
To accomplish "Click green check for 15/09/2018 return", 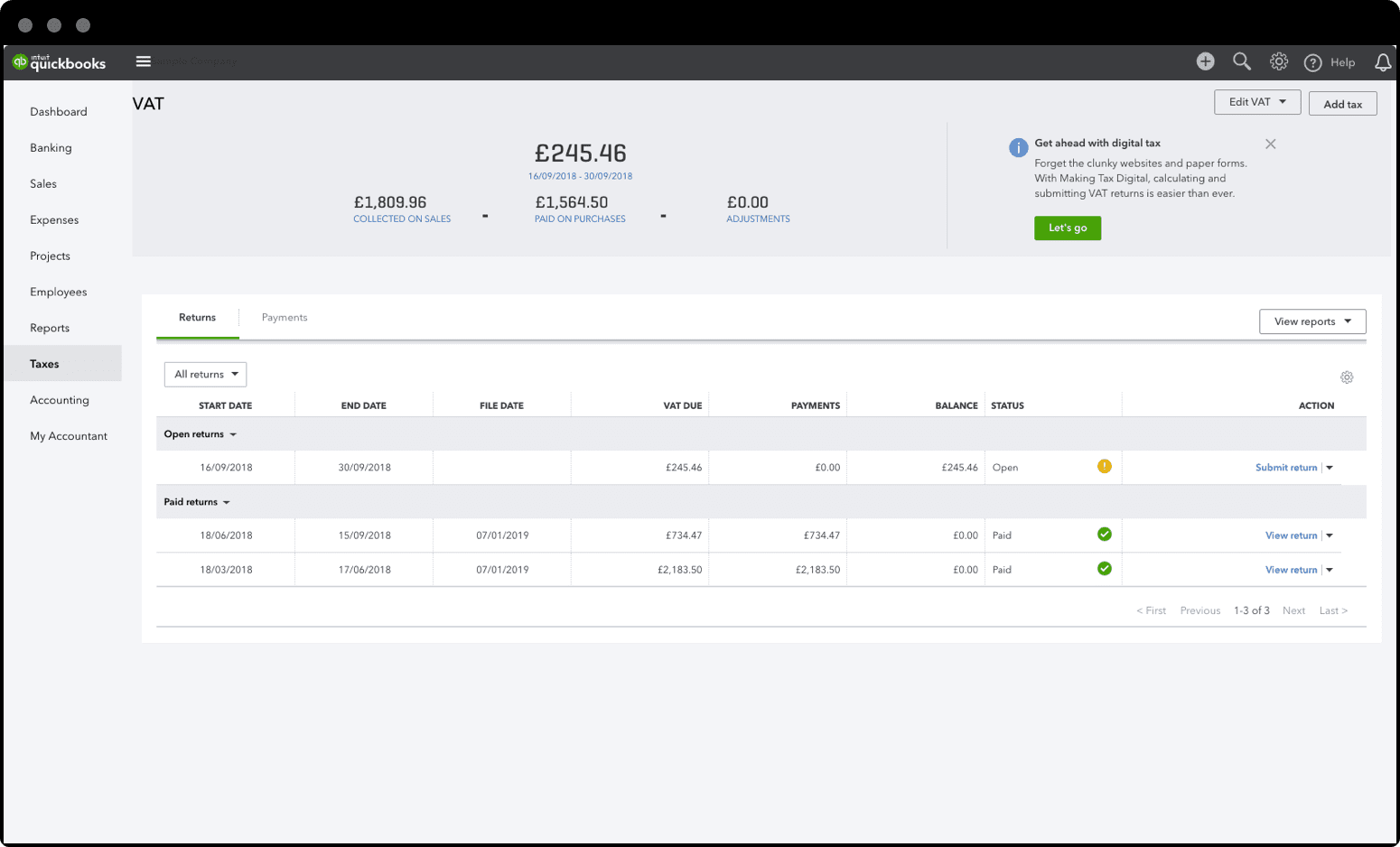I will pyautogui.click(x=1104, y=535).
